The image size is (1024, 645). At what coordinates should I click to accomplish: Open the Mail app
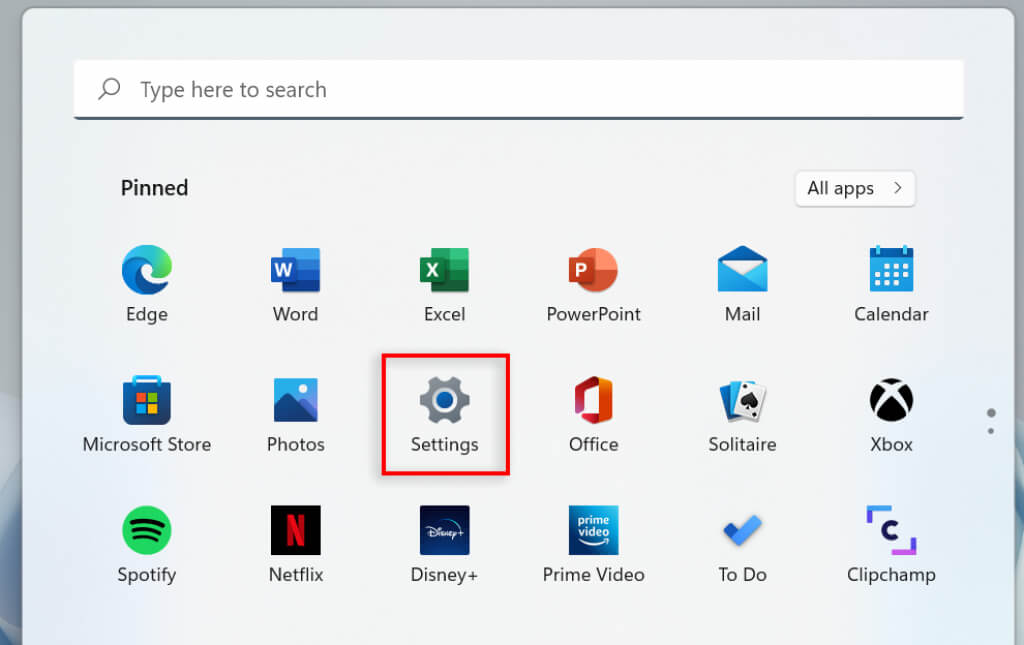(x=743, y=269)
